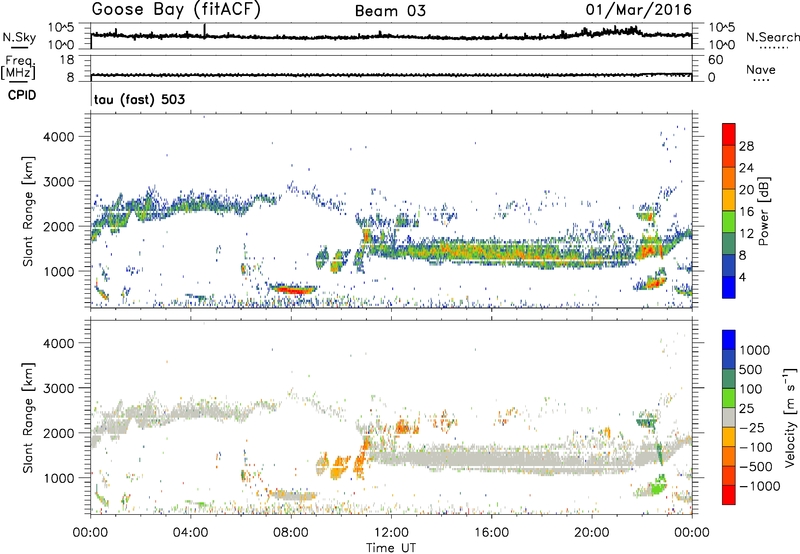800x554 pixels.
Task: Click the "Beam 03" heading
Action: tap(390, 11)
